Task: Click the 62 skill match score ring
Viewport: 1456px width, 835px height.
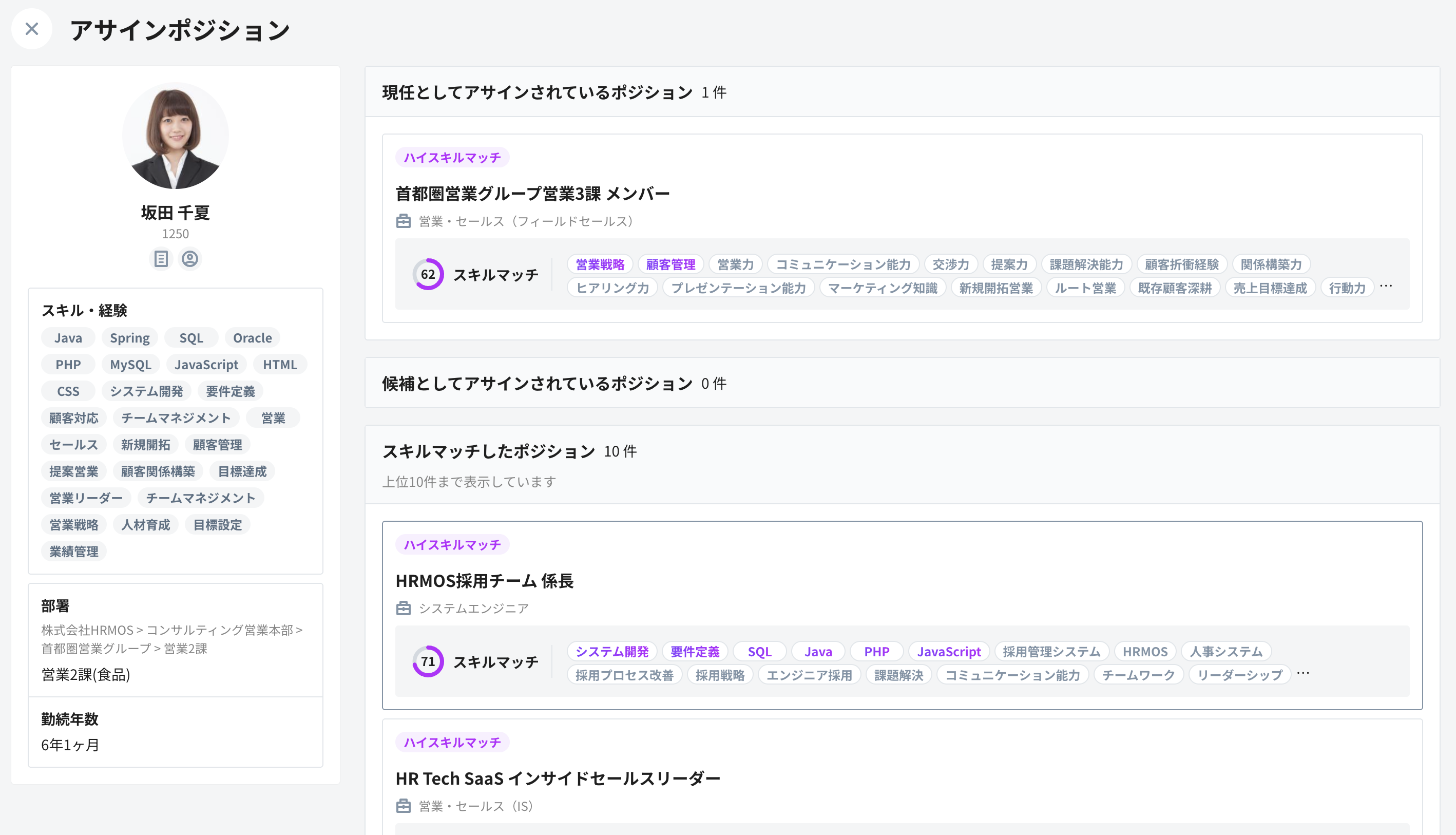Action: [428, 274]
